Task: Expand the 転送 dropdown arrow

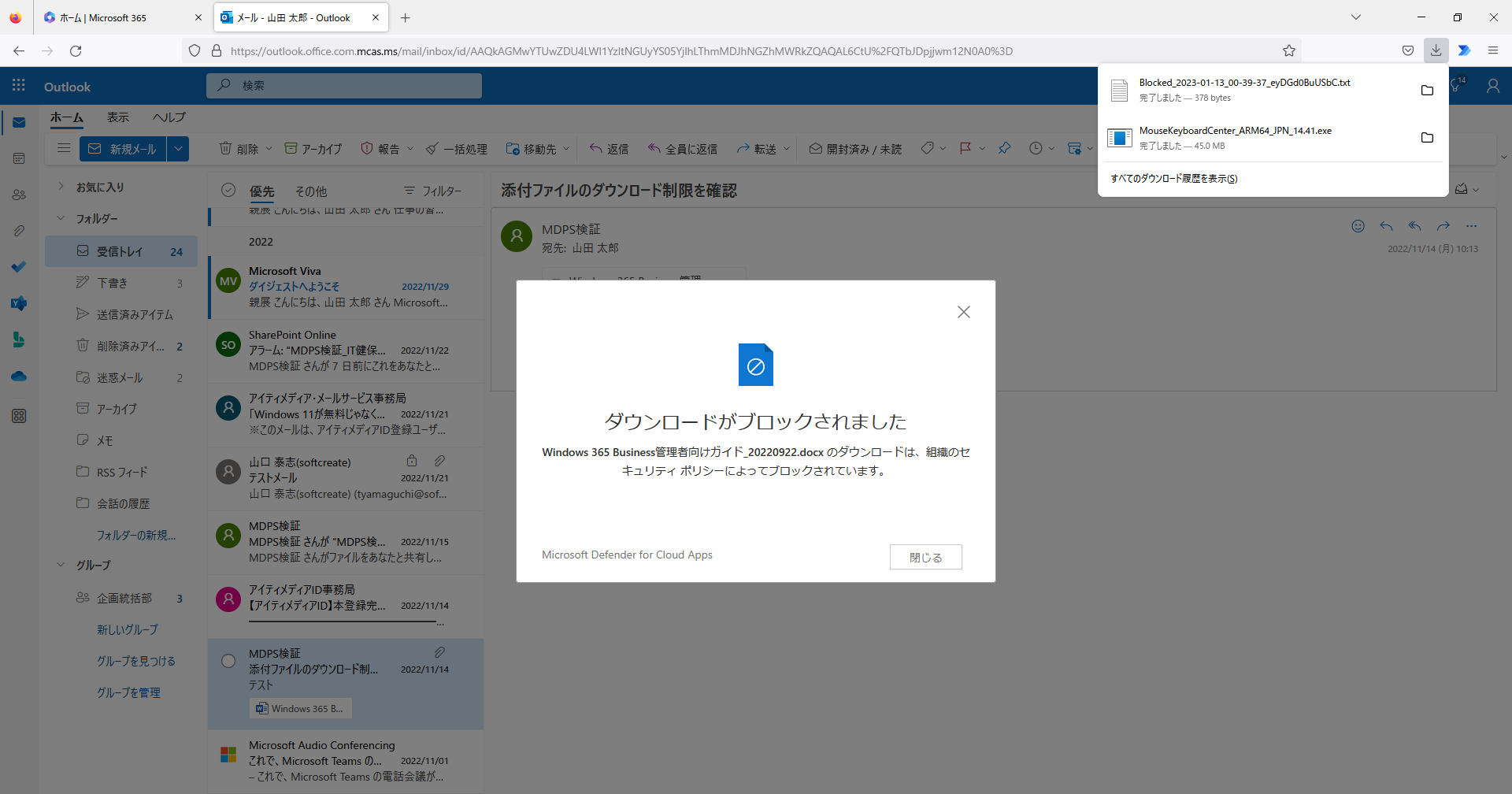Action: click(786, 149)
